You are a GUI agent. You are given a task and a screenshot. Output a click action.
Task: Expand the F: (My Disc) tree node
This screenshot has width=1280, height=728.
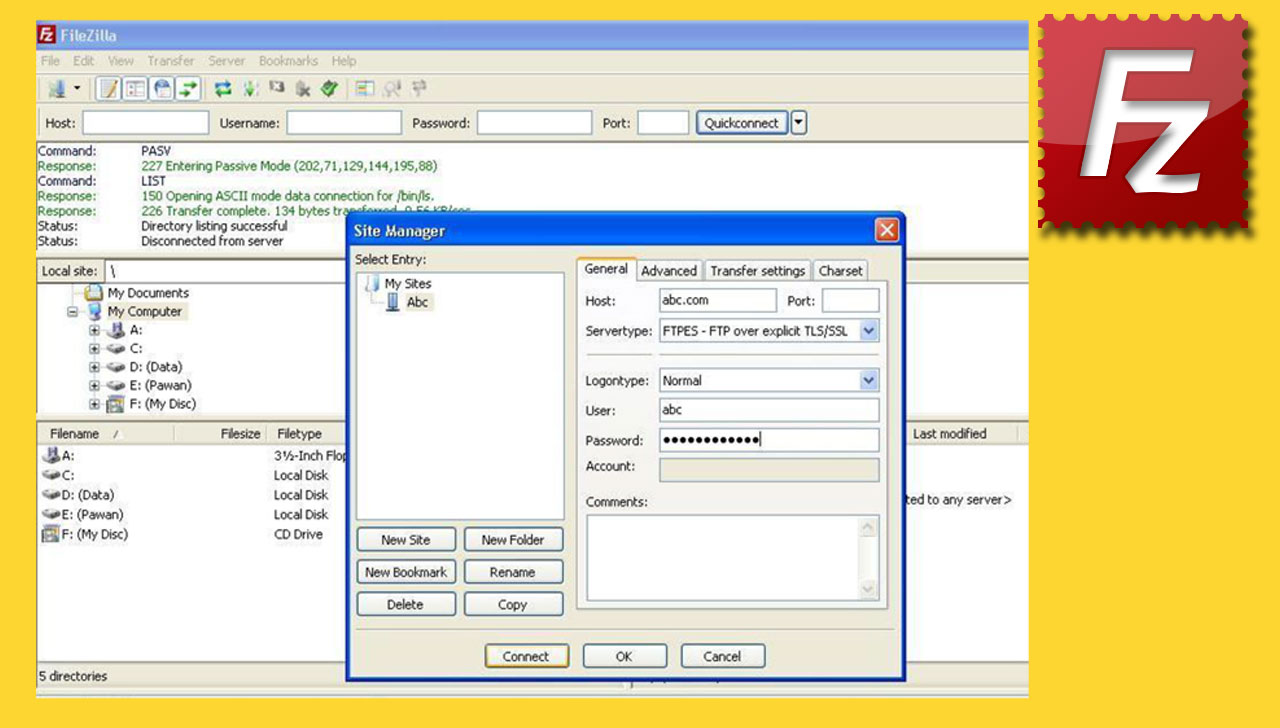click(94, 404)
